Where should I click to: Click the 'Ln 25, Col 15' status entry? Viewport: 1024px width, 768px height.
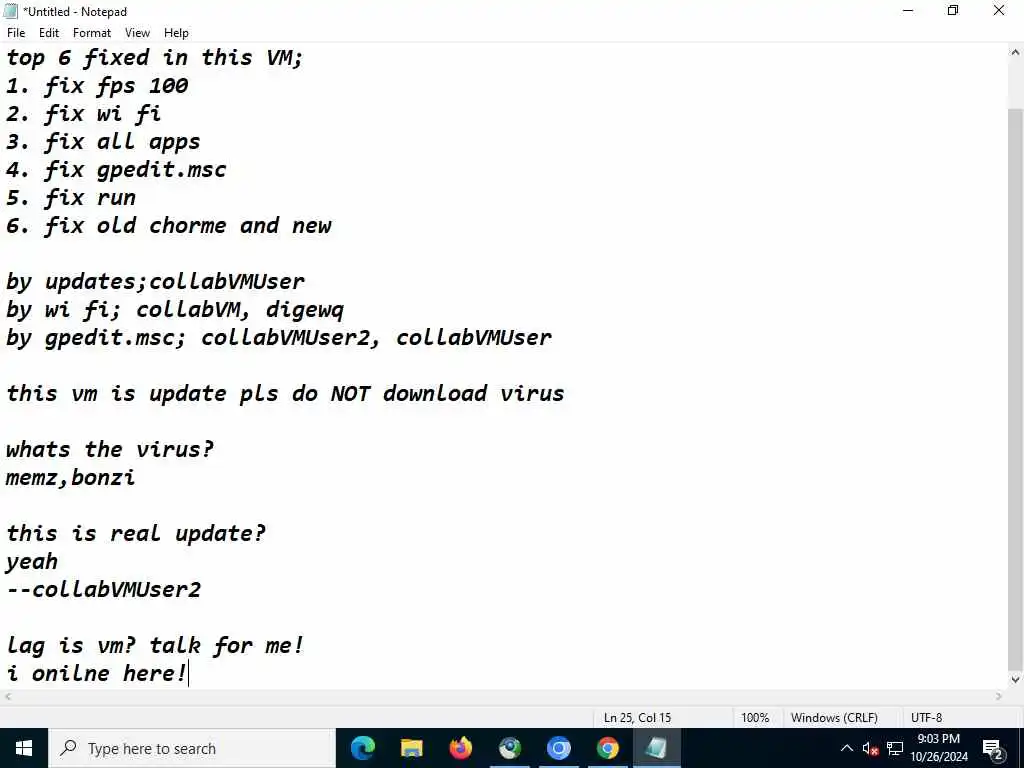(x=637, y=717)
